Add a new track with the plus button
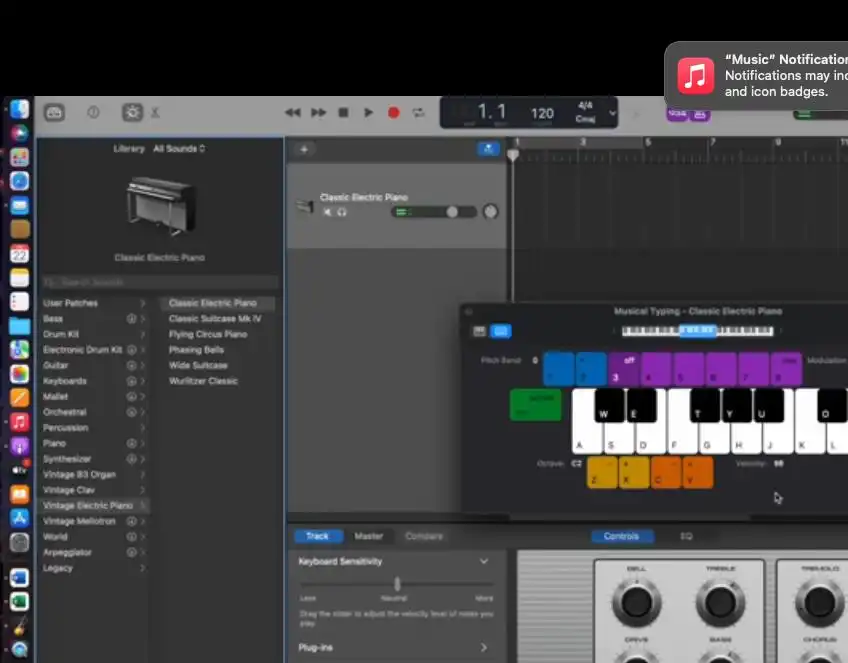 point(304,149)
